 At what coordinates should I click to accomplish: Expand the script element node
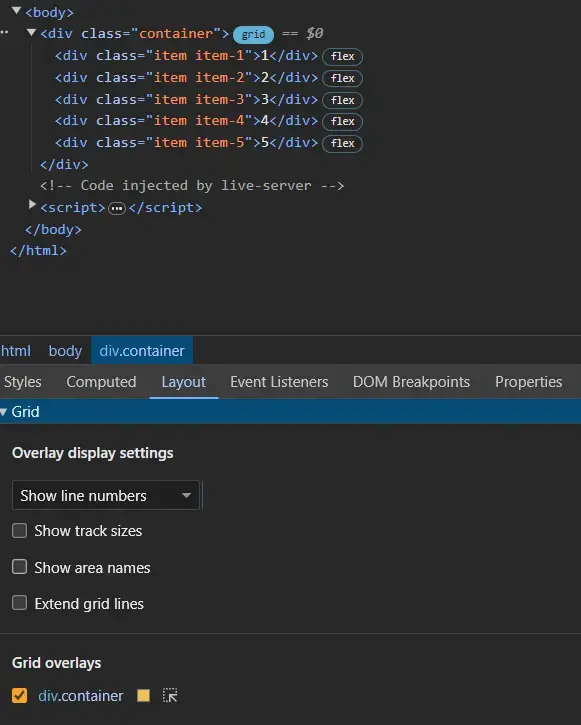tap(32, 204)
